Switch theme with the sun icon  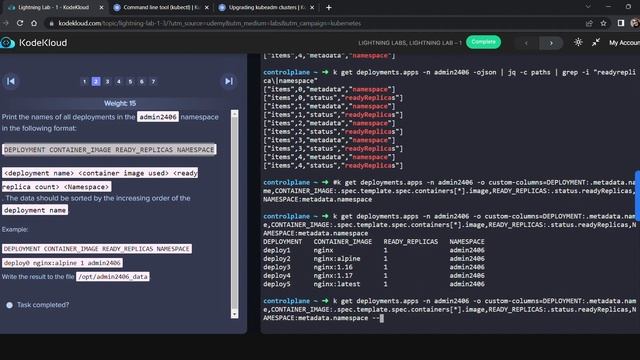578,42
